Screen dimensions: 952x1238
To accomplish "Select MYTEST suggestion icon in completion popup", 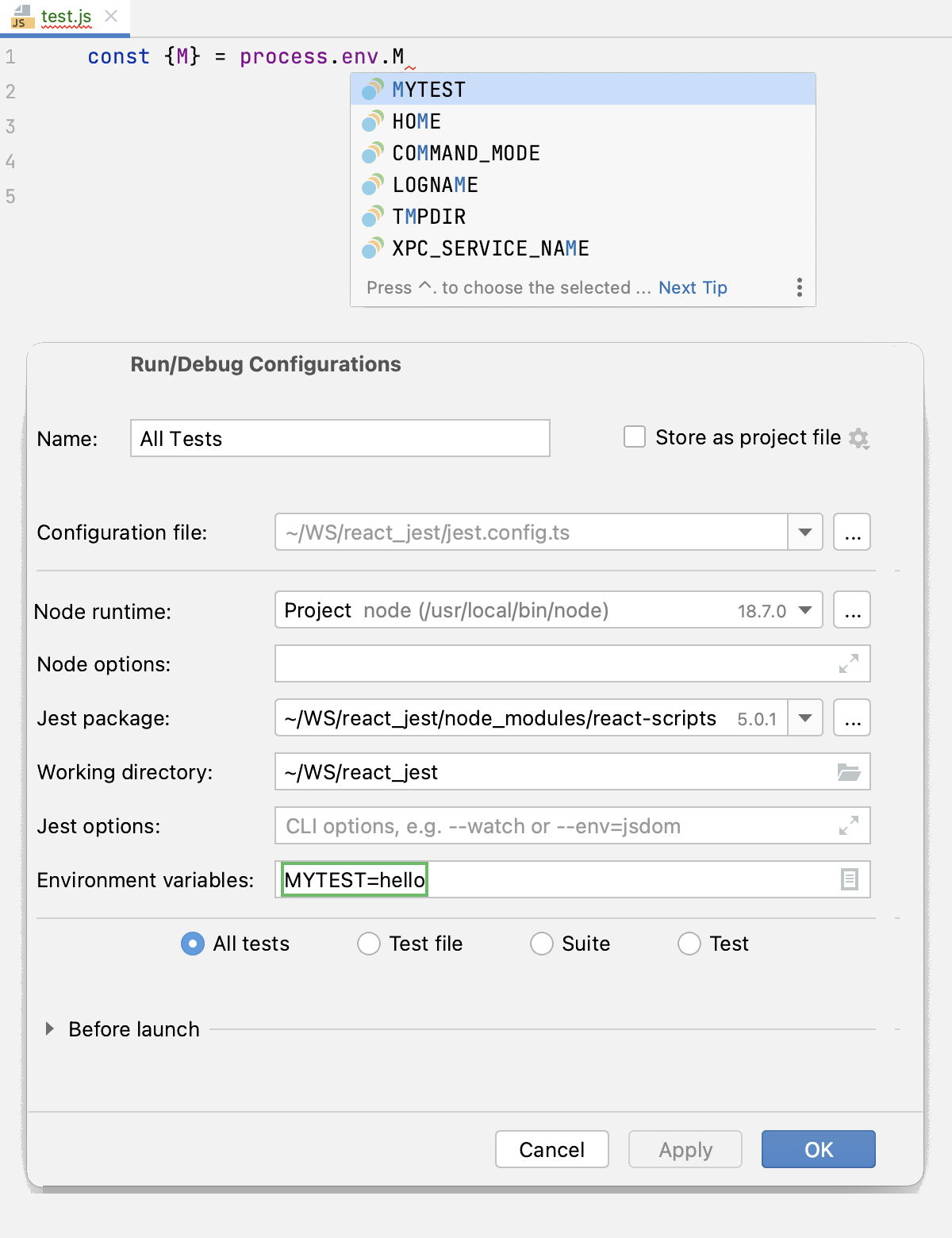I will (370, 90).
